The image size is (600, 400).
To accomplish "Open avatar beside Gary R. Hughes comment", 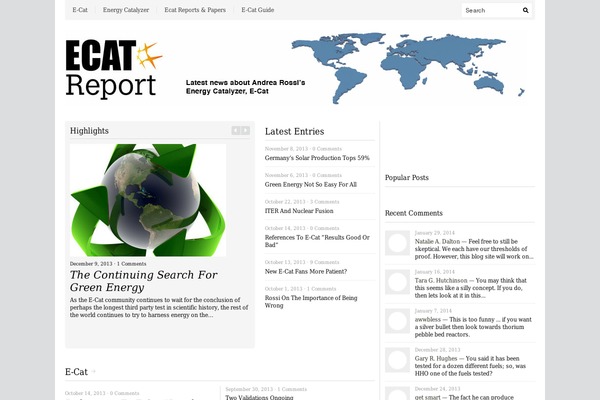I will tap(397, 360).
